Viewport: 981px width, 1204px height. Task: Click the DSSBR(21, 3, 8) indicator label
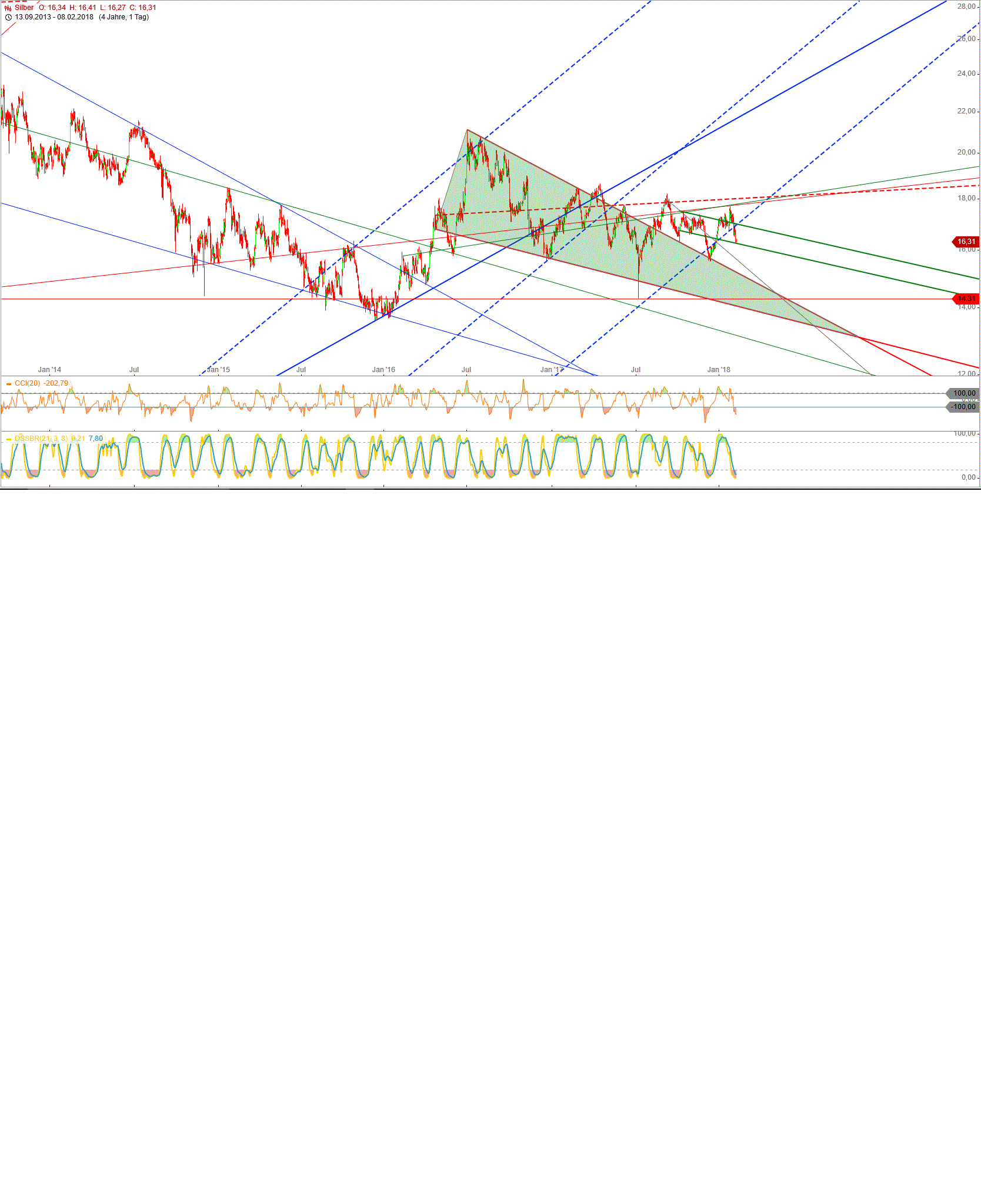pos(41,439)
